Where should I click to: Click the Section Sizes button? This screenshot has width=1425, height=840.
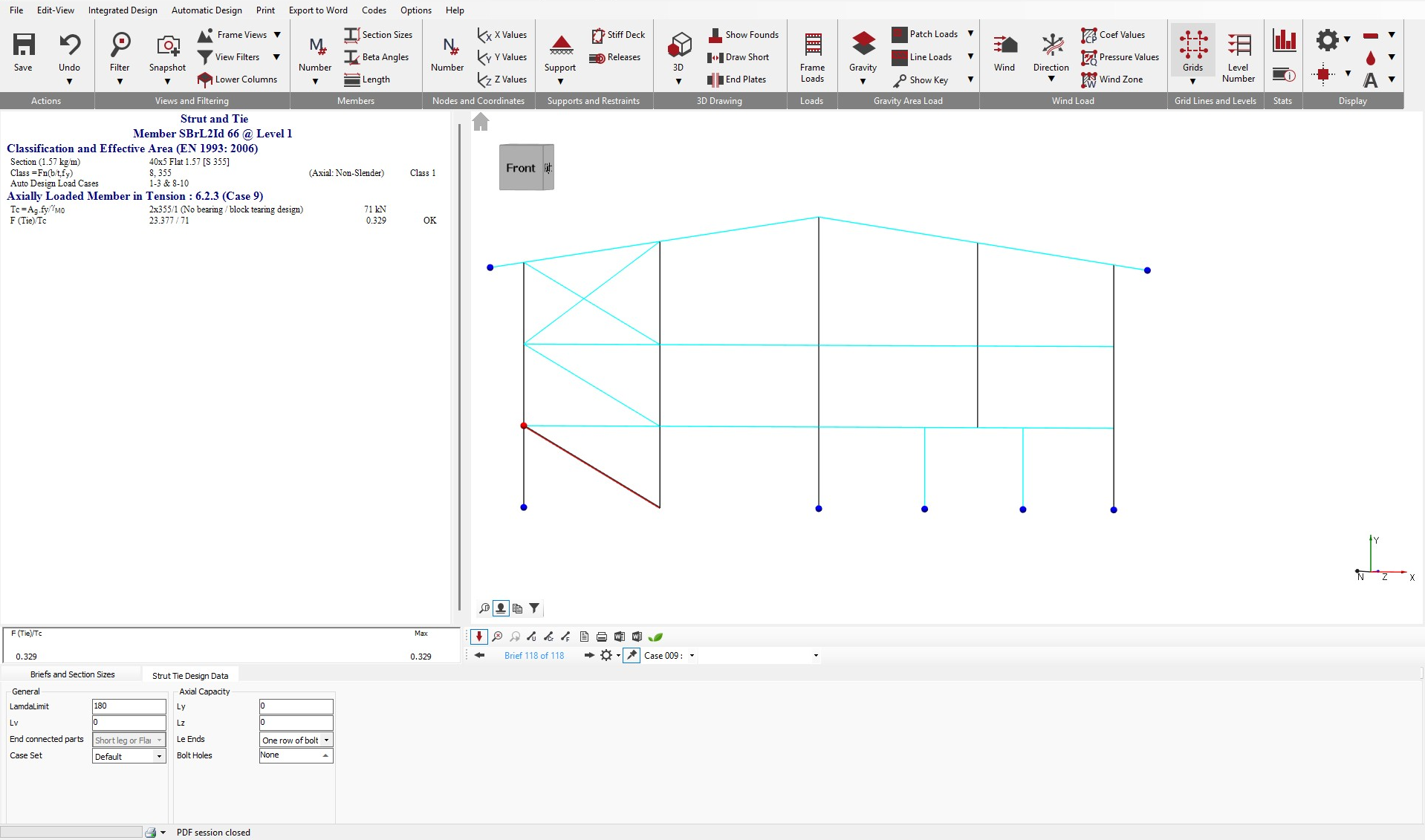[379, 35]
